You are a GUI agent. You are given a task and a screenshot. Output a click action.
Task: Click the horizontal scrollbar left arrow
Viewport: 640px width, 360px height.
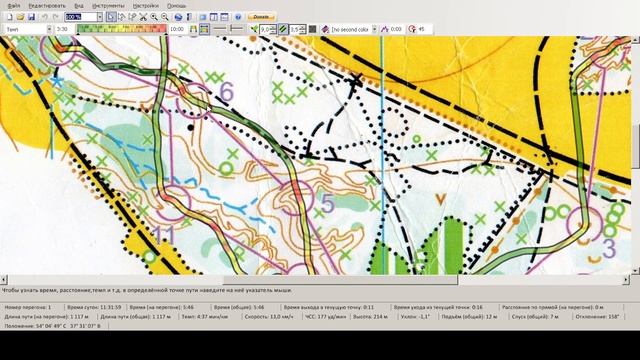tap(4, 280)
